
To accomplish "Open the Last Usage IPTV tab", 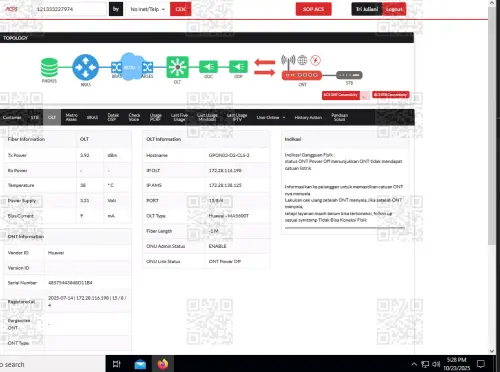I will tap(237, 117).
